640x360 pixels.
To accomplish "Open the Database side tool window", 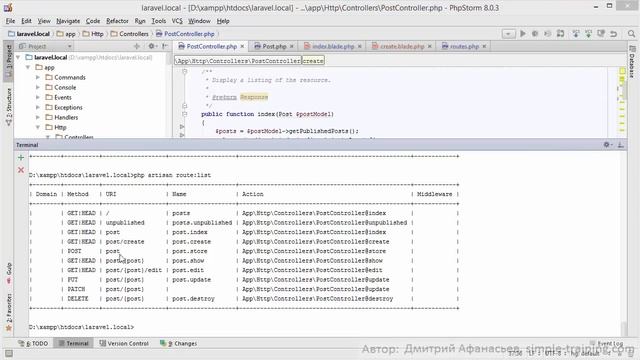I will pos(631,62).
